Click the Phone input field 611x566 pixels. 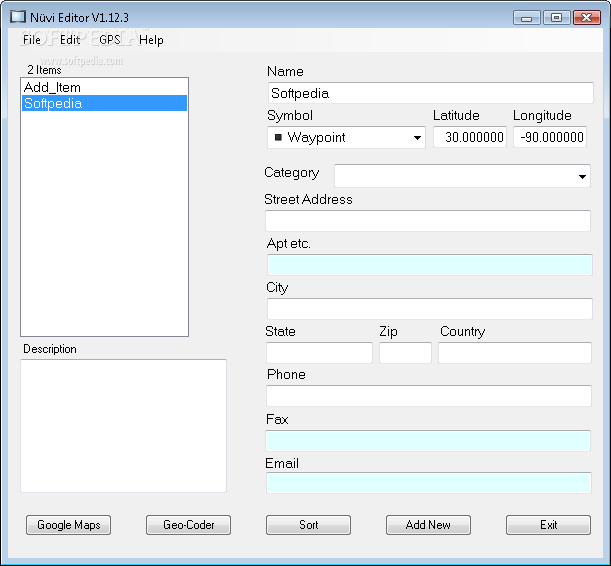click(x=429, y=396)
